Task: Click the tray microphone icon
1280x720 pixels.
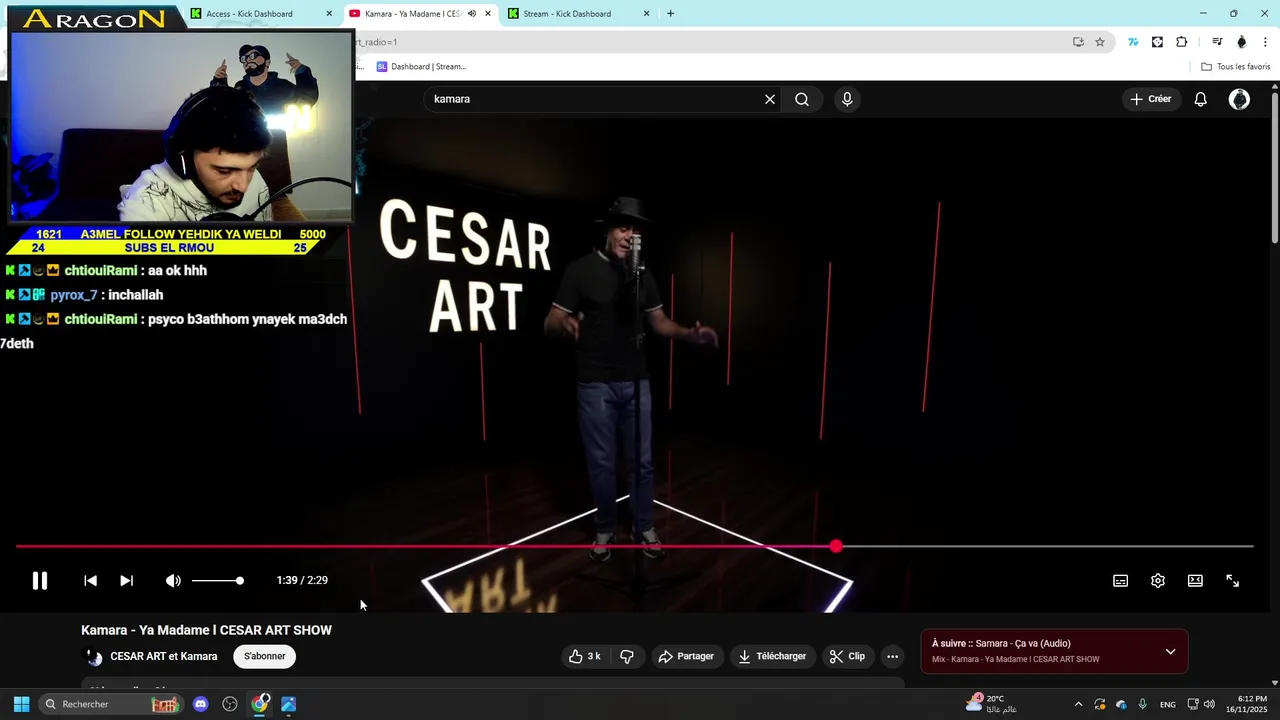Action: [1142, 704]
